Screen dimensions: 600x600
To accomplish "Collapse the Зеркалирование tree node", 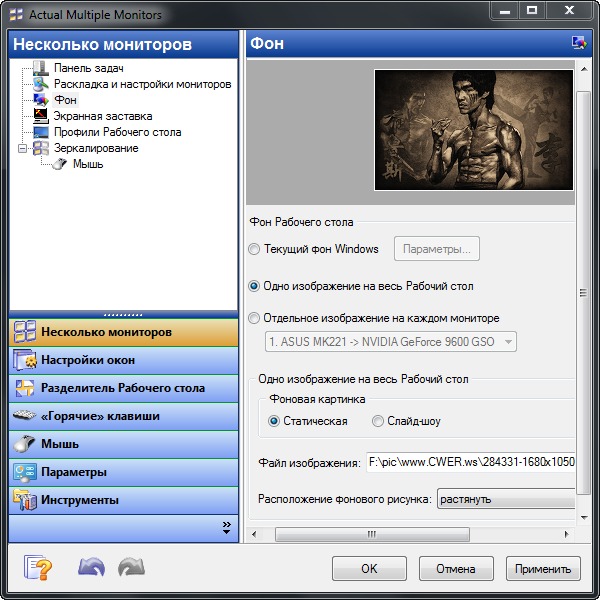I will point(22,148).
